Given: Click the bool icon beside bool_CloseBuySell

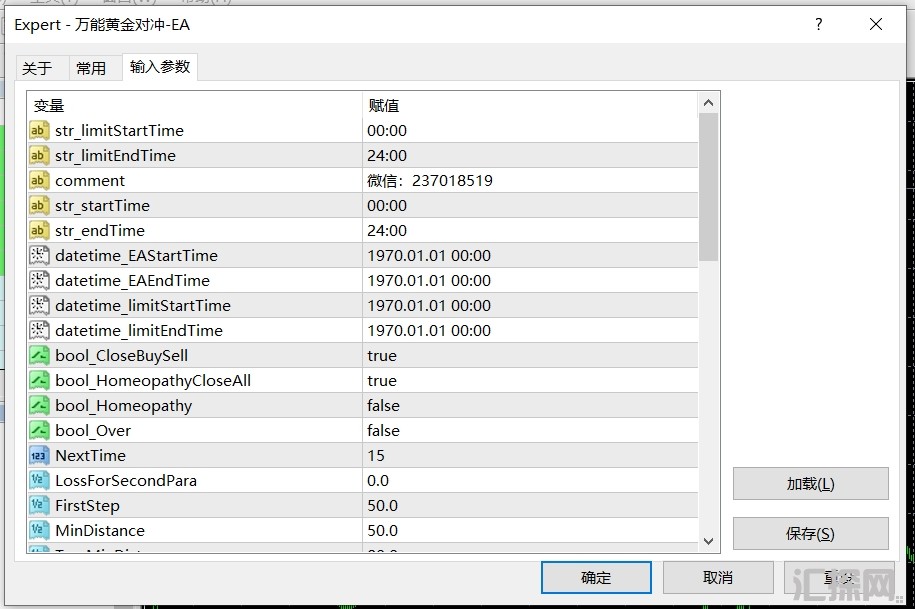Looking at the screenshot, I should tap(39, 356).
